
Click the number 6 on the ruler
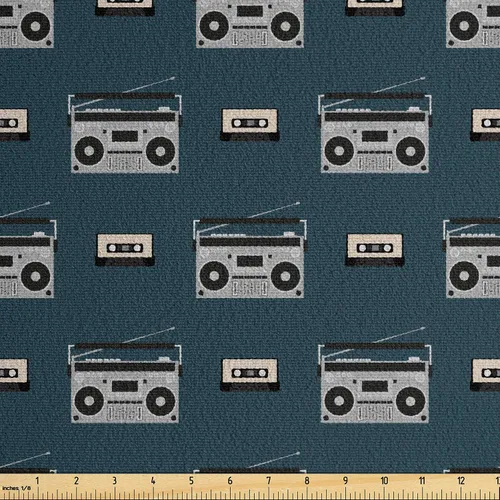[230, 480]
